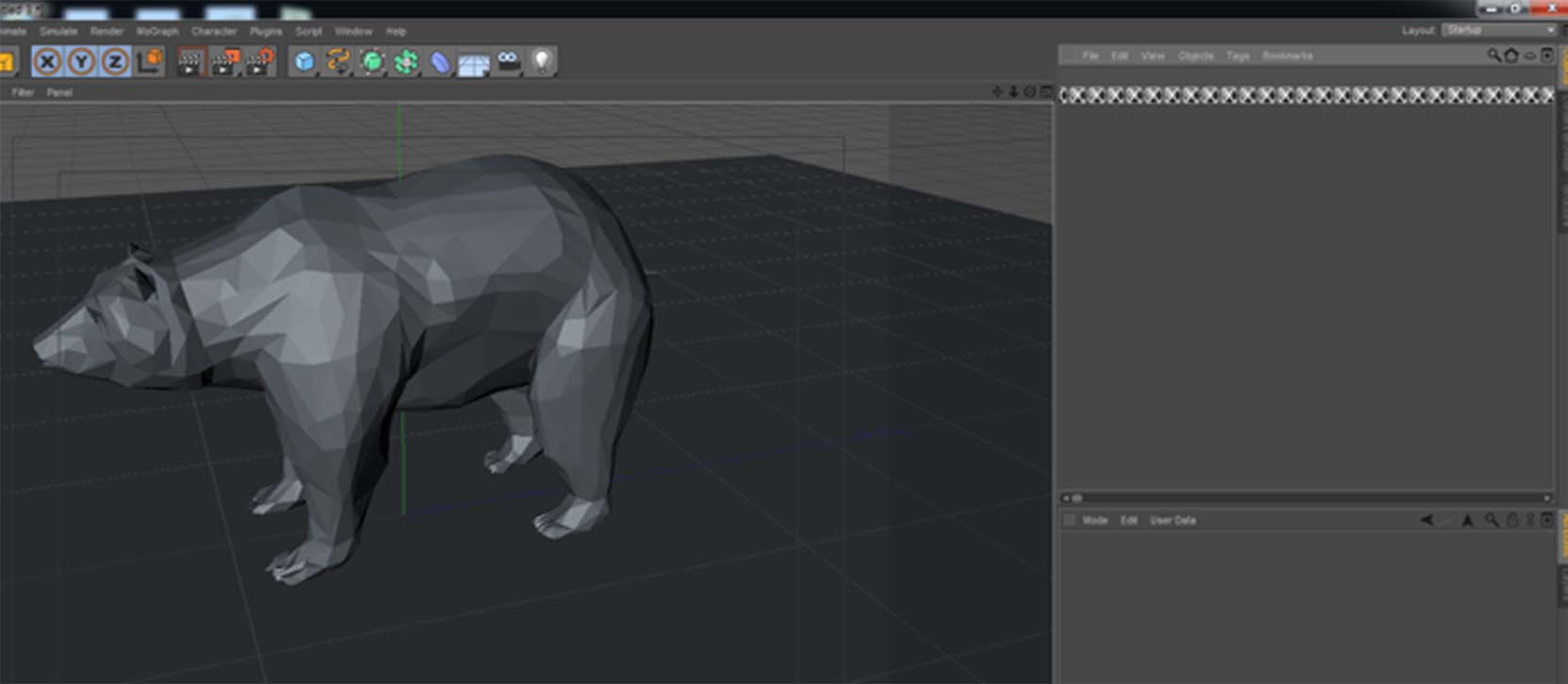Render to Picture Viewer icon
Viewport: 1568px width, 684px height.
click(x=226, y=63)
